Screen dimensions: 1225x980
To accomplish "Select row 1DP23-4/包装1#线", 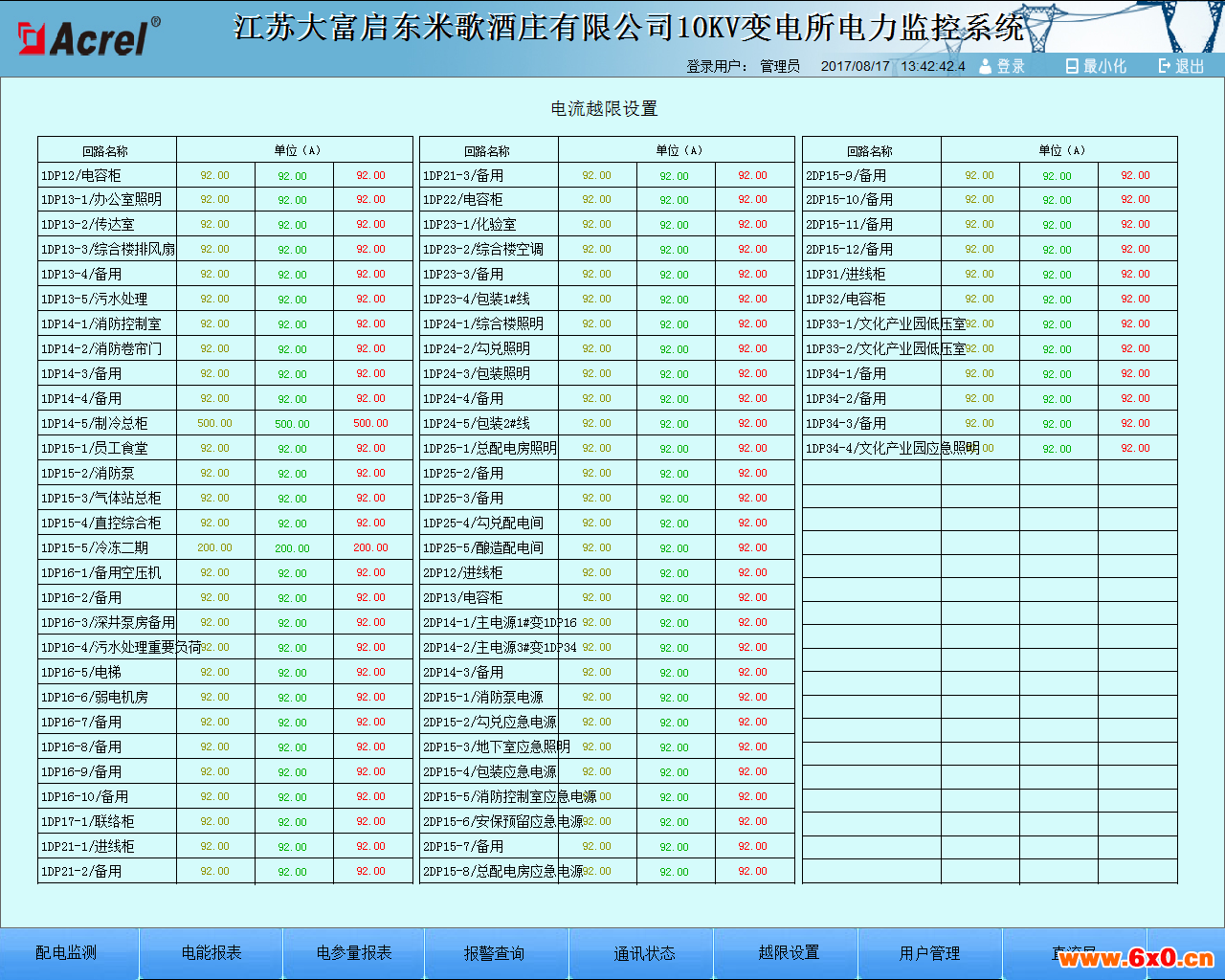I will point(607,300).
